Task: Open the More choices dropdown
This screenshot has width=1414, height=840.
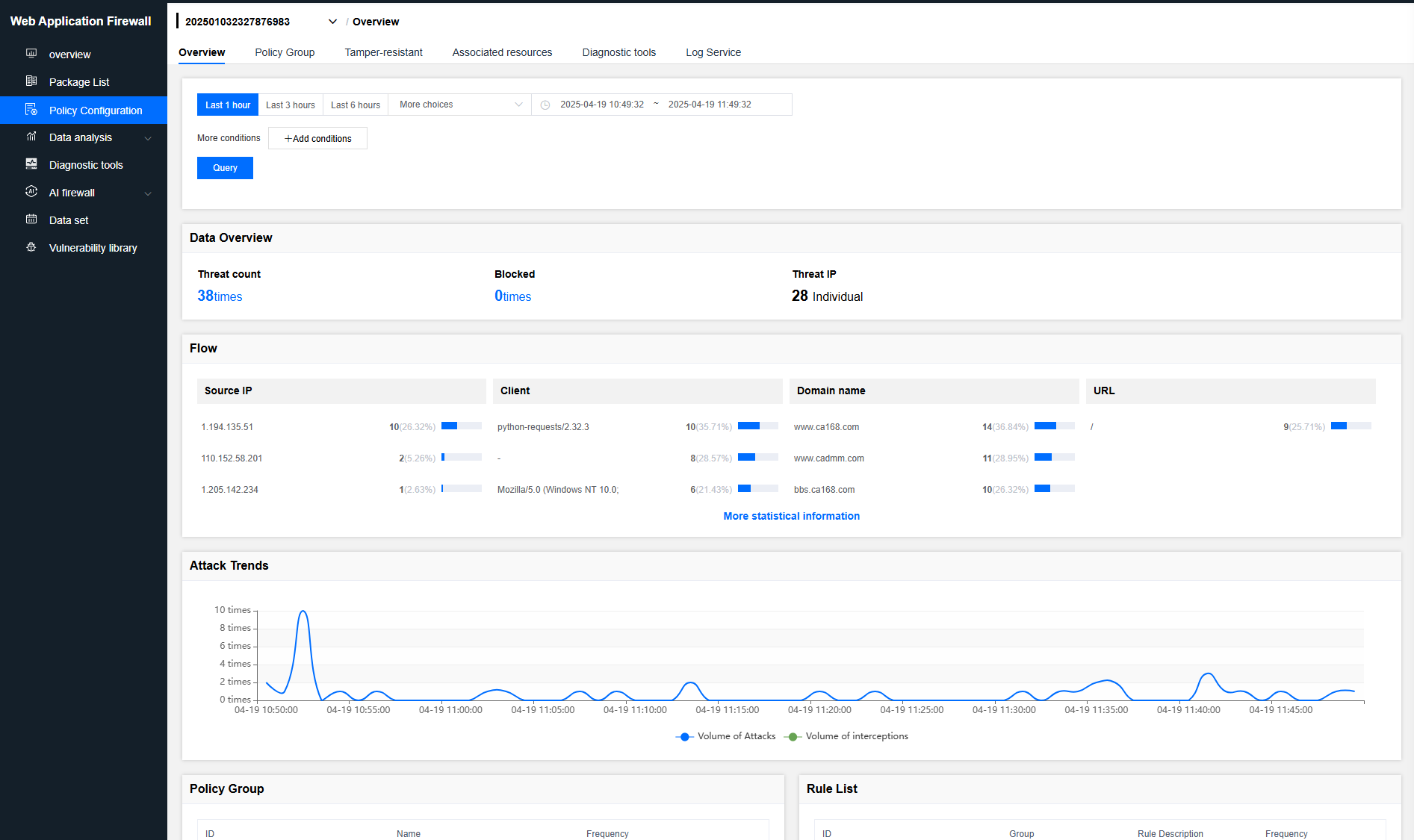Action: [460, 105]
